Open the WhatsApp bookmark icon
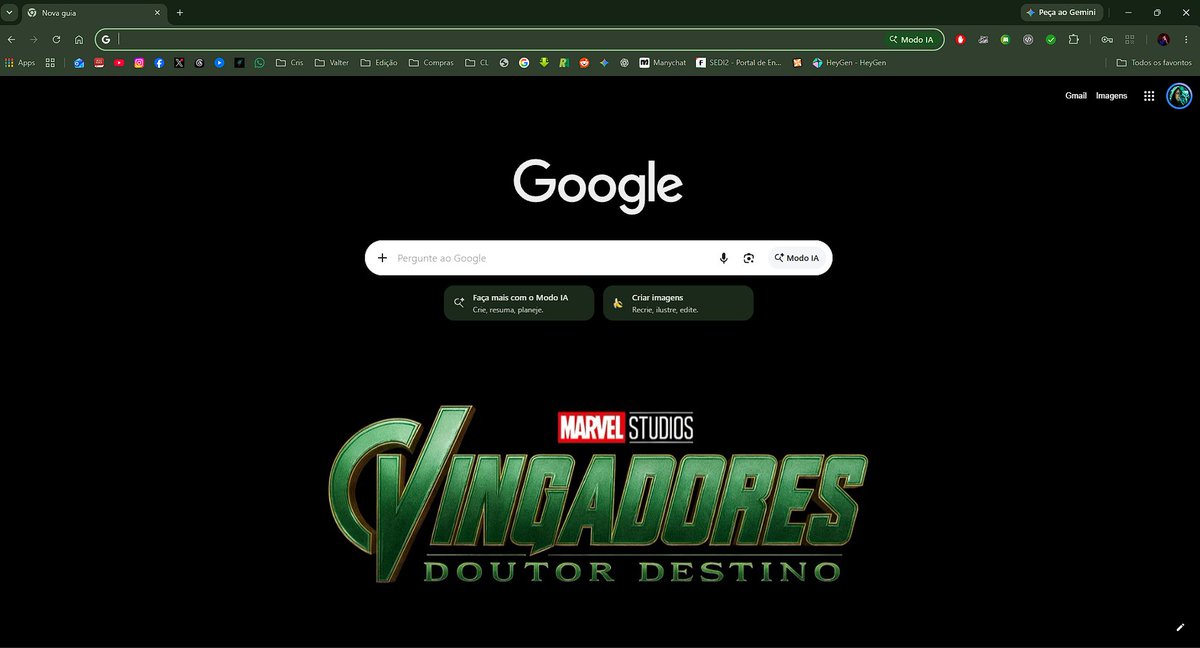 pyautogui.click(x=259, y=63)
